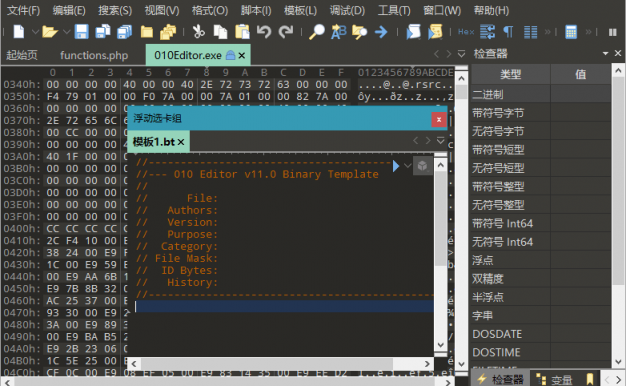
Task: Select the 无符号 Int64 inspector row
Action: (541, 242)
